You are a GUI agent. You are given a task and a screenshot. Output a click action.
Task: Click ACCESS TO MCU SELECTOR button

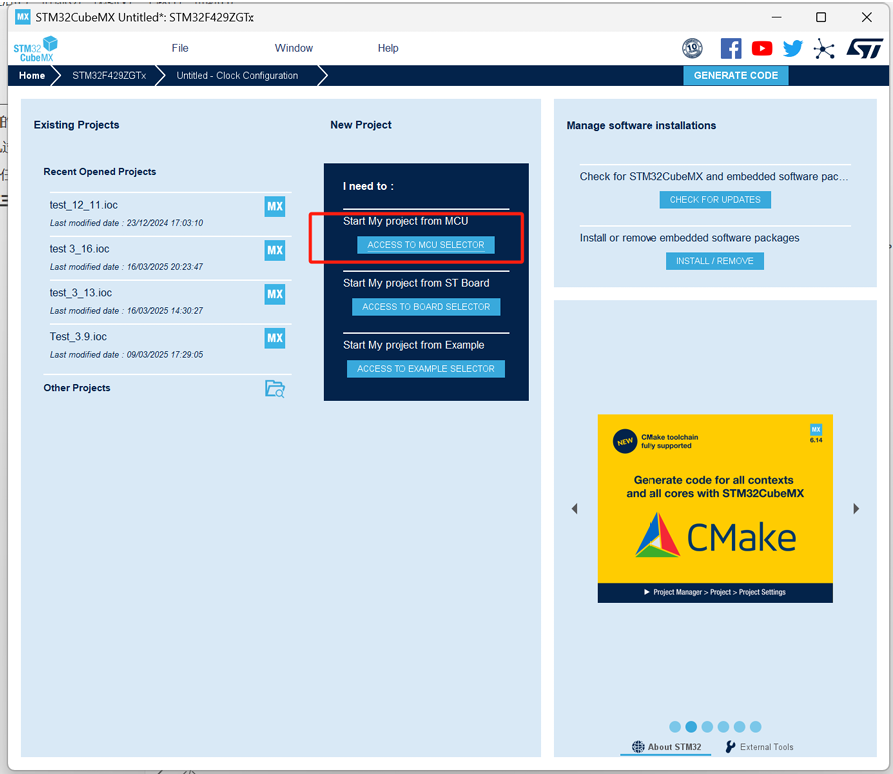(425, 245)
